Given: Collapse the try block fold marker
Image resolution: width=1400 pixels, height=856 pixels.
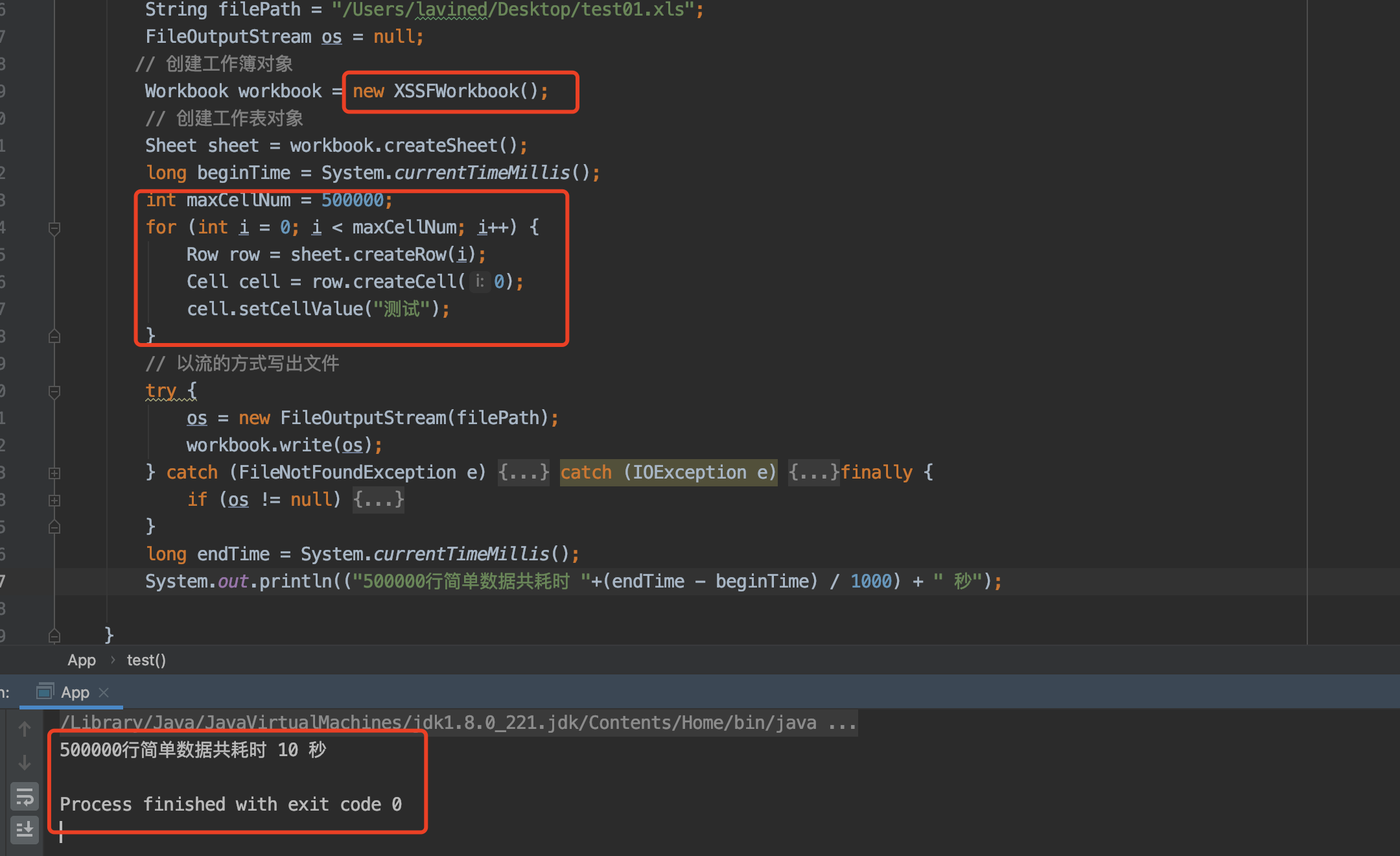Looking at the screenshot, I should click(x=54, y=391).
